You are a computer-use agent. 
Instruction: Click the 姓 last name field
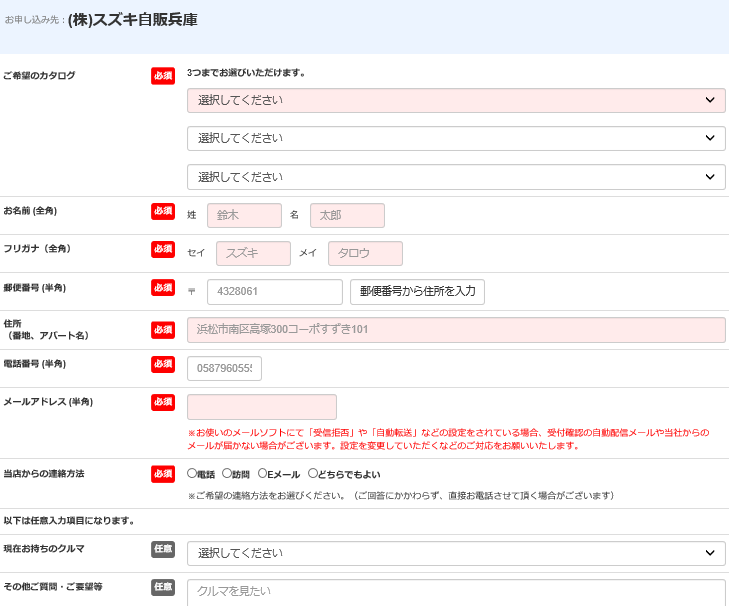(x=245, y=215)
